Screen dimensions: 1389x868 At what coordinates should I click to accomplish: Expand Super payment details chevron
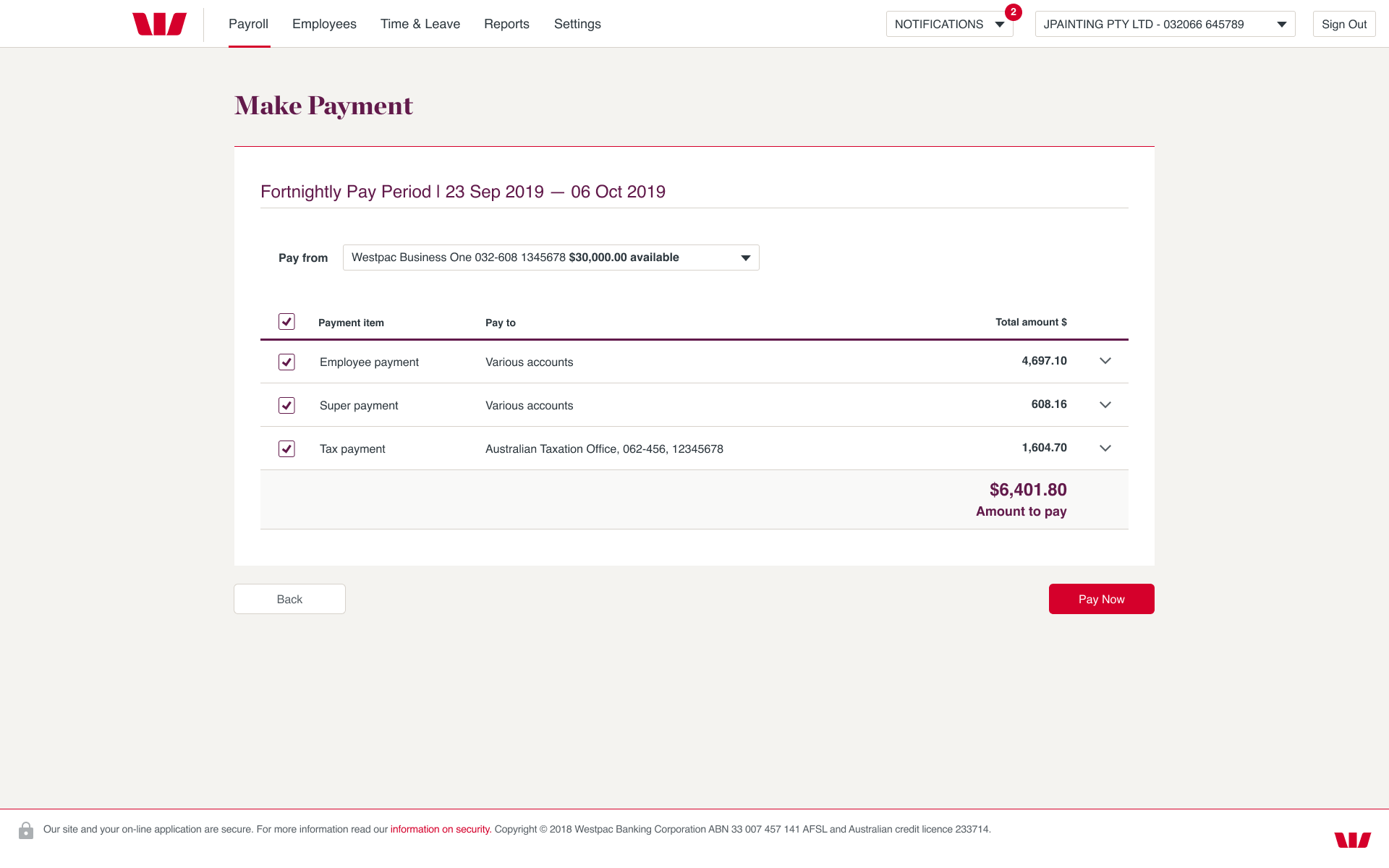[x=1105, y=404]
